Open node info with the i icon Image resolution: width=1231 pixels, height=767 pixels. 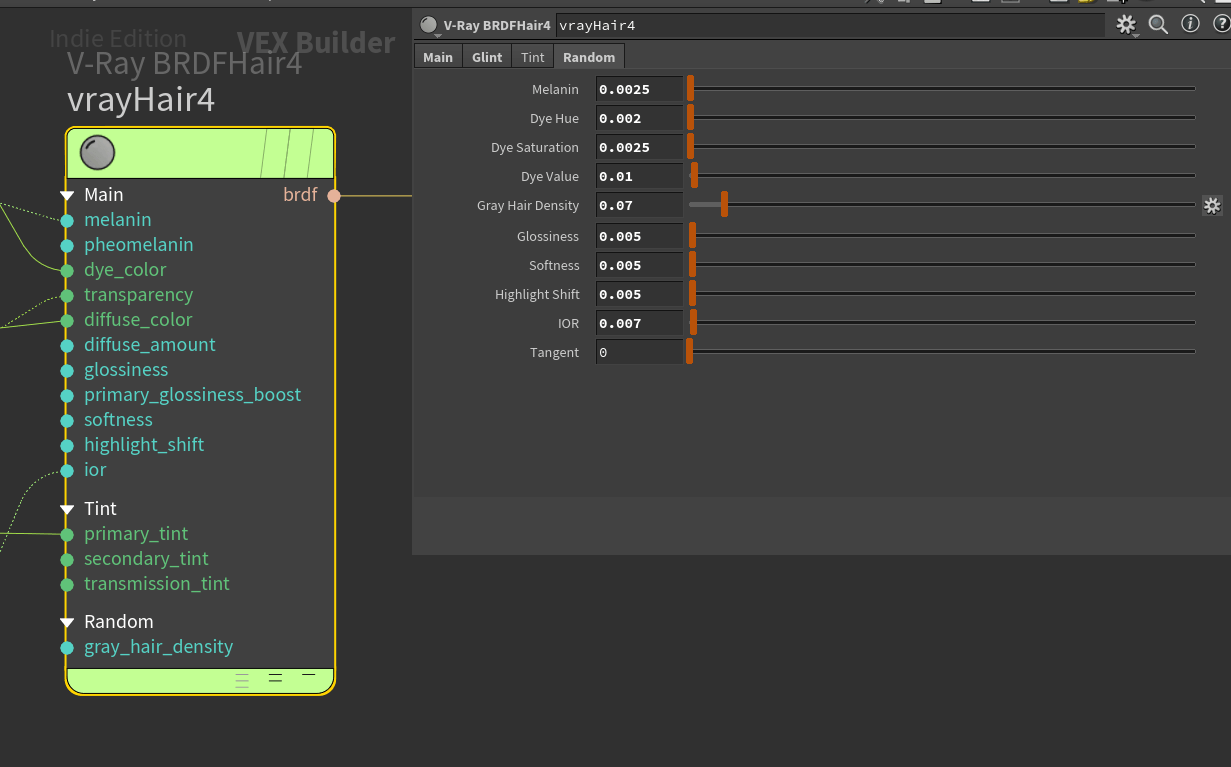(x=1190, y=24)
